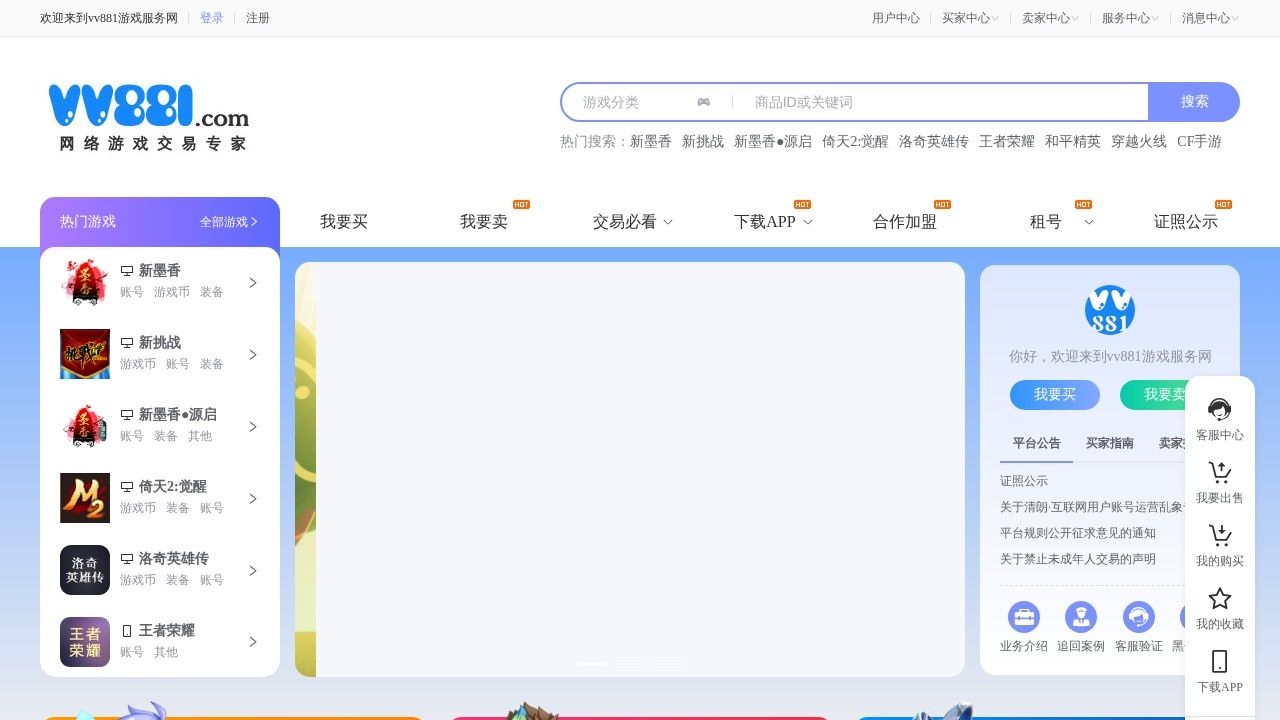
Task: Switch to the 平台公告 tab
Action: [x=1036, y=443]
